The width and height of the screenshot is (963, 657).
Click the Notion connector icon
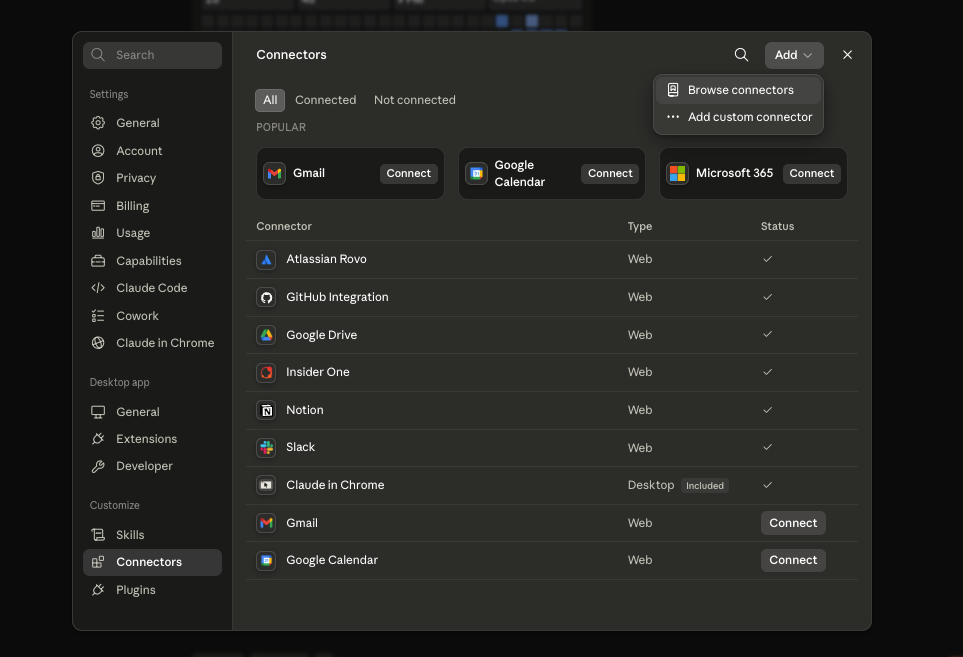pyautogui.click(x=266, y=410)
